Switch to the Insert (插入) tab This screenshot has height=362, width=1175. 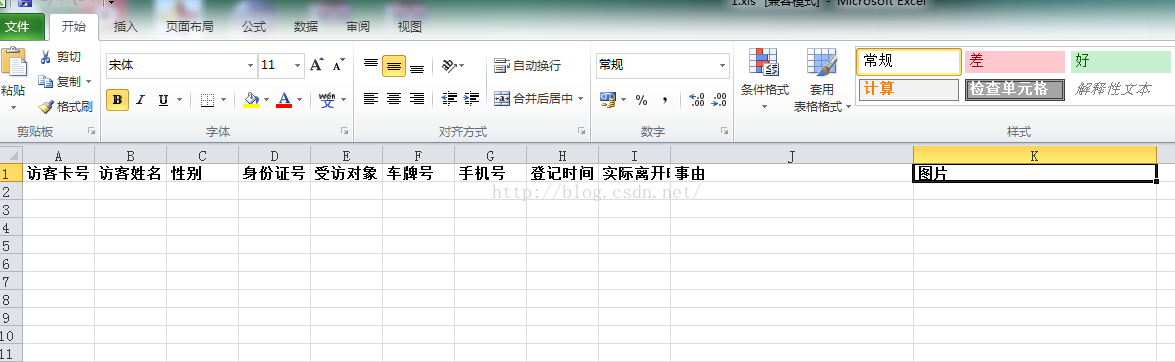click(125, 27)
